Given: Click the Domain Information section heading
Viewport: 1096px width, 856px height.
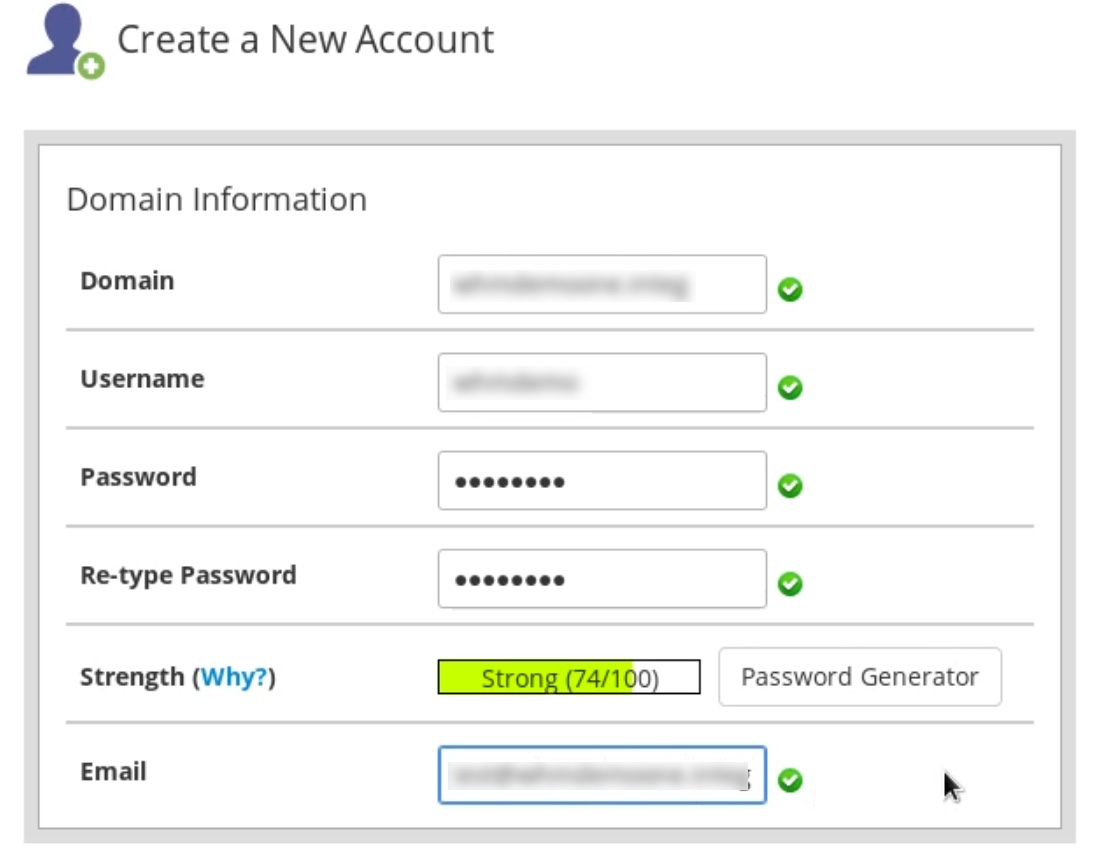Looking at the screenshot, I should click(x=216, y=199).
